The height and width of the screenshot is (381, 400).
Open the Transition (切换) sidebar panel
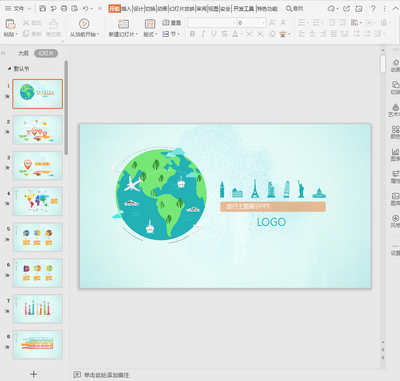coord(395,88)
